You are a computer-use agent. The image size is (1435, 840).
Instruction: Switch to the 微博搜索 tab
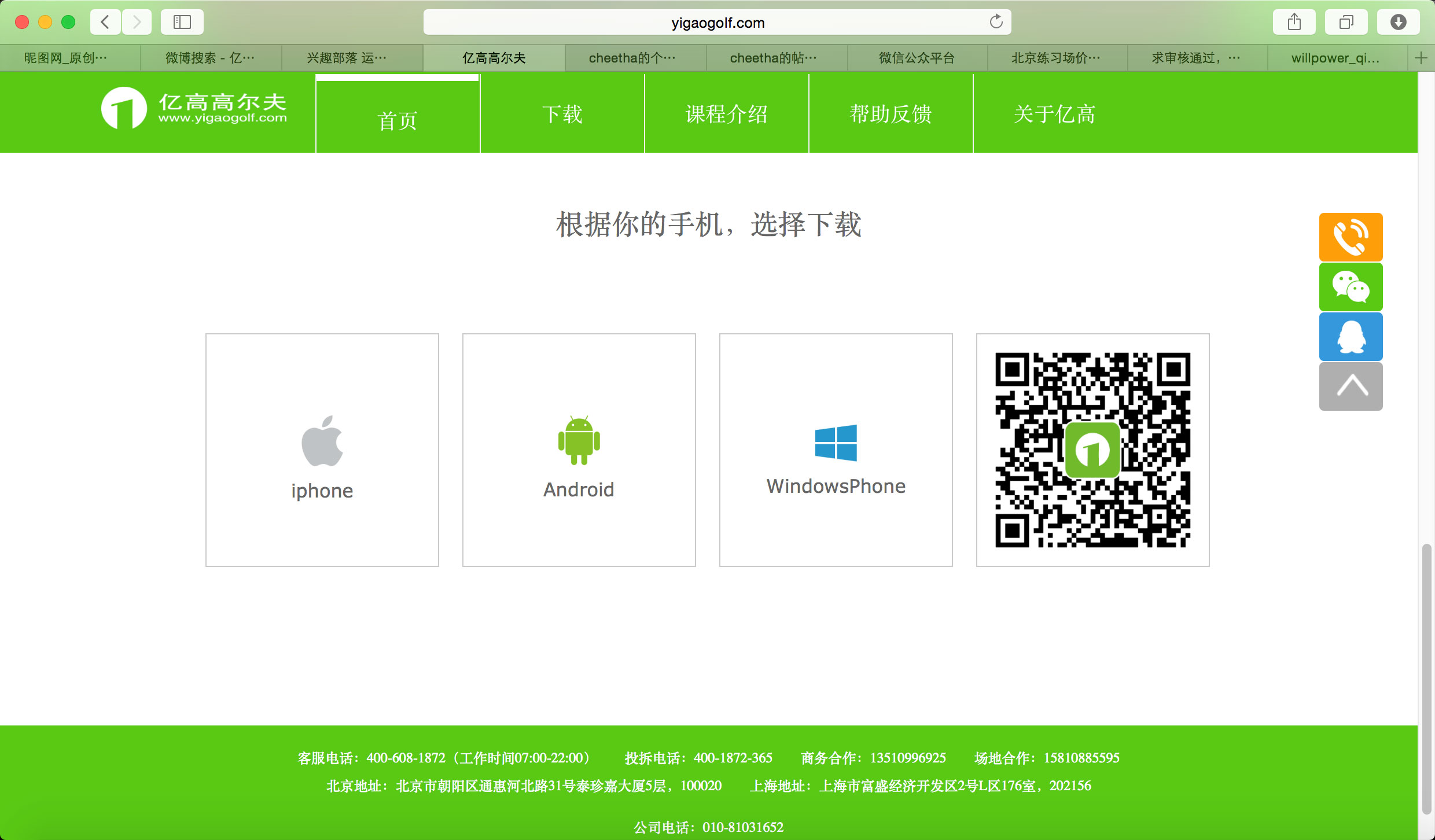211,58
